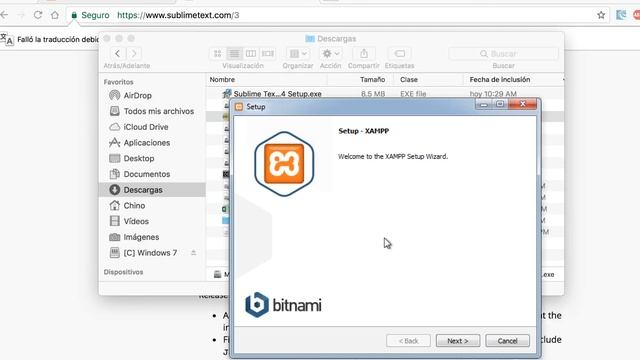
Task: Click the XAMPP logo in the wizard
Action: [x=284, y=164]
